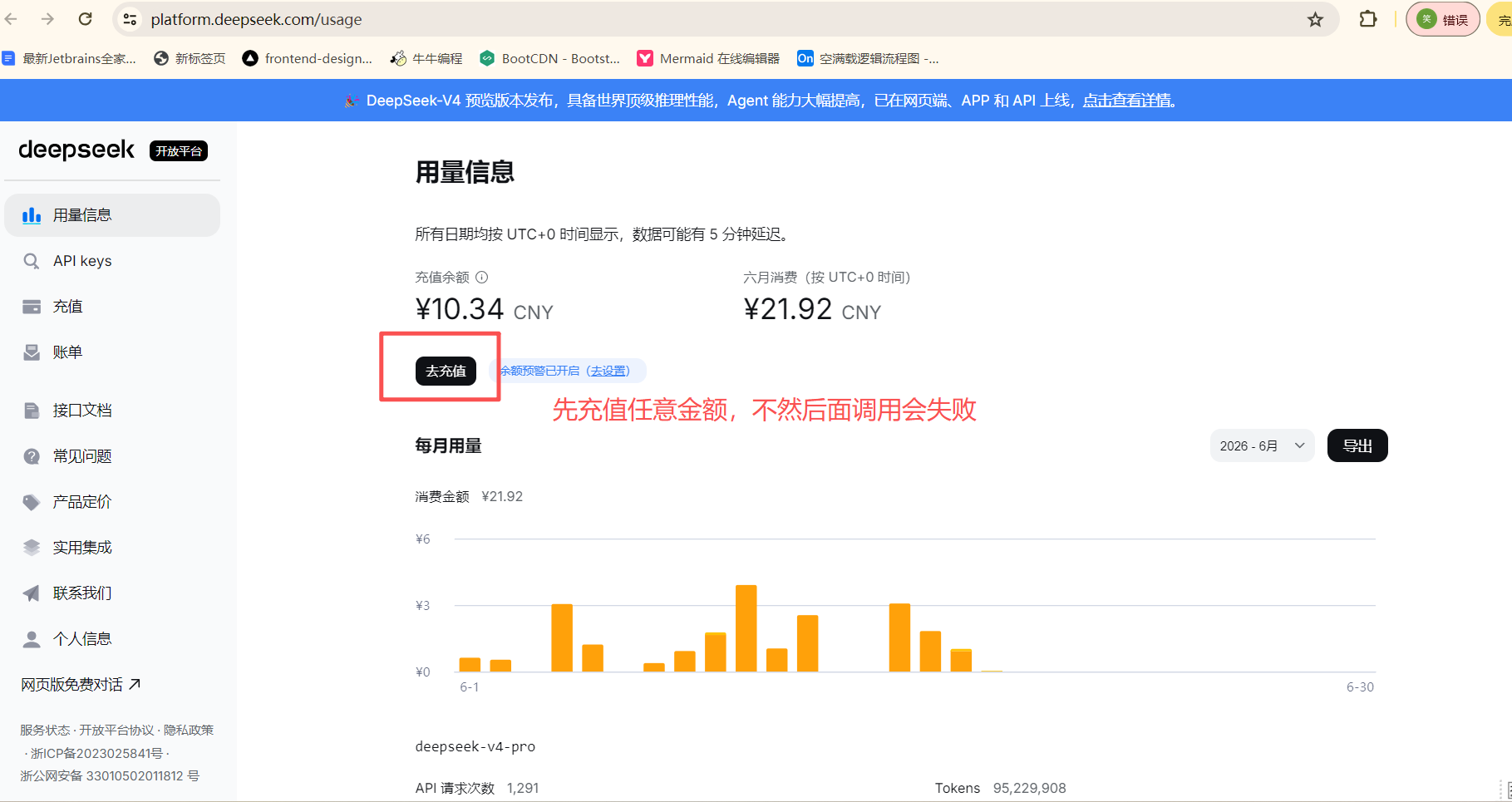
Task: Click the address bar URL platform.deepseek.com/usage
Action: coord(256,19)
